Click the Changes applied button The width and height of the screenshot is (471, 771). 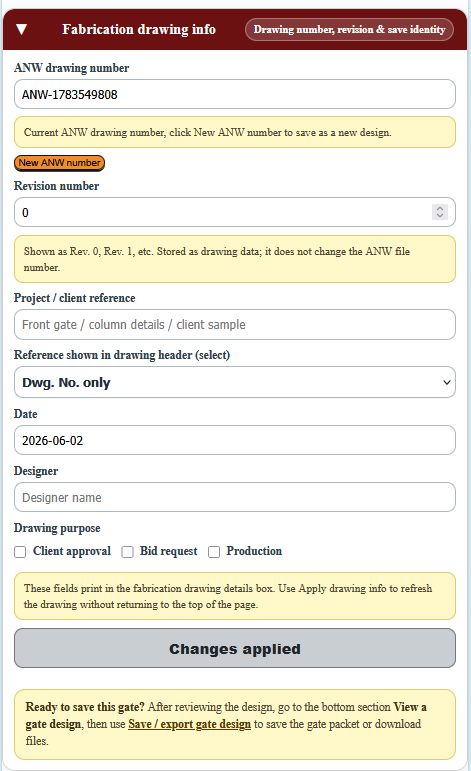tap(235, 648)
